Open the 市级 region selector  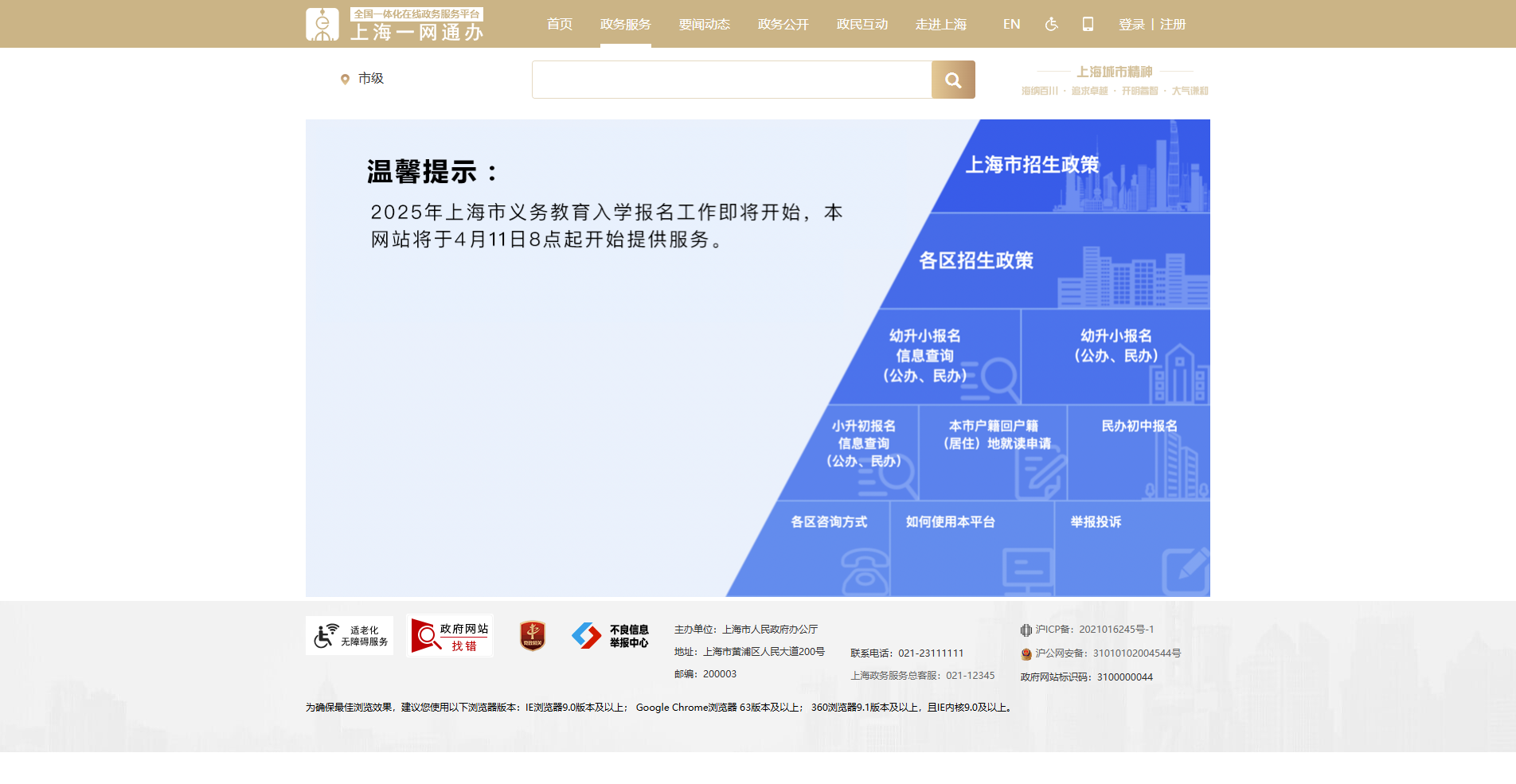(x=363, y=78)
